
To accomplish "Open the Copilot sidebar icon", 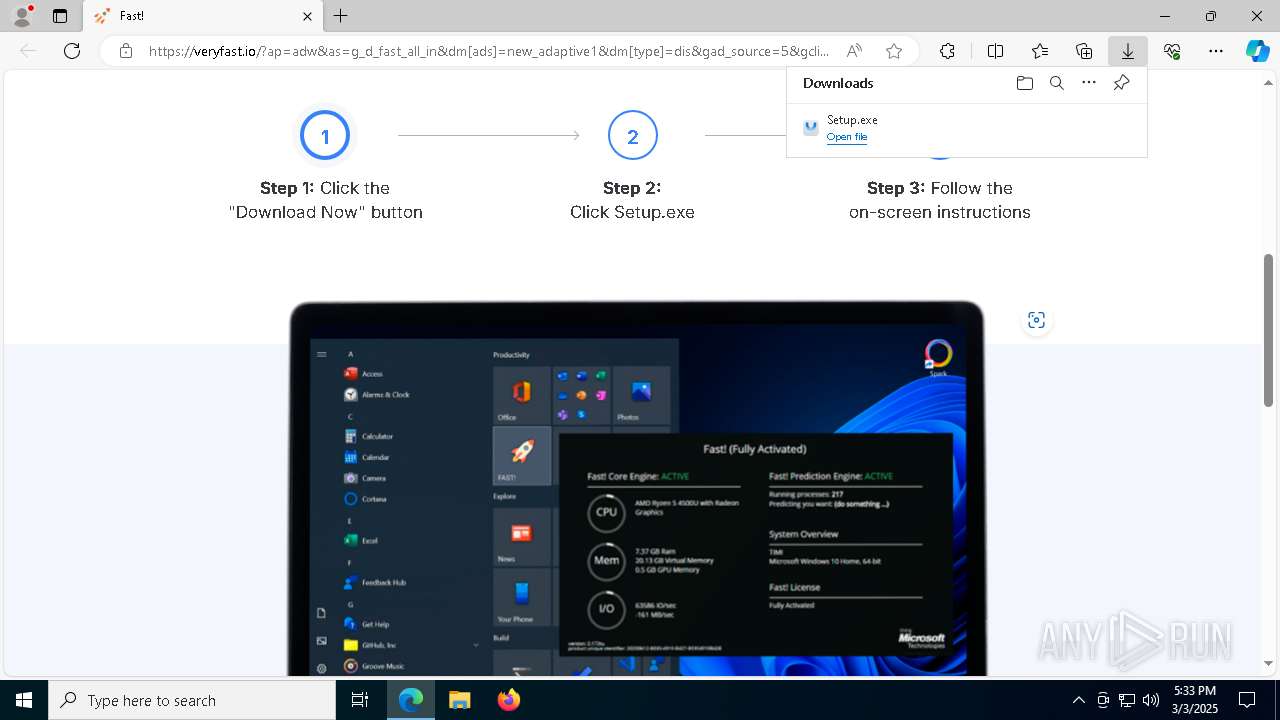I will (x=1257, y=51).
